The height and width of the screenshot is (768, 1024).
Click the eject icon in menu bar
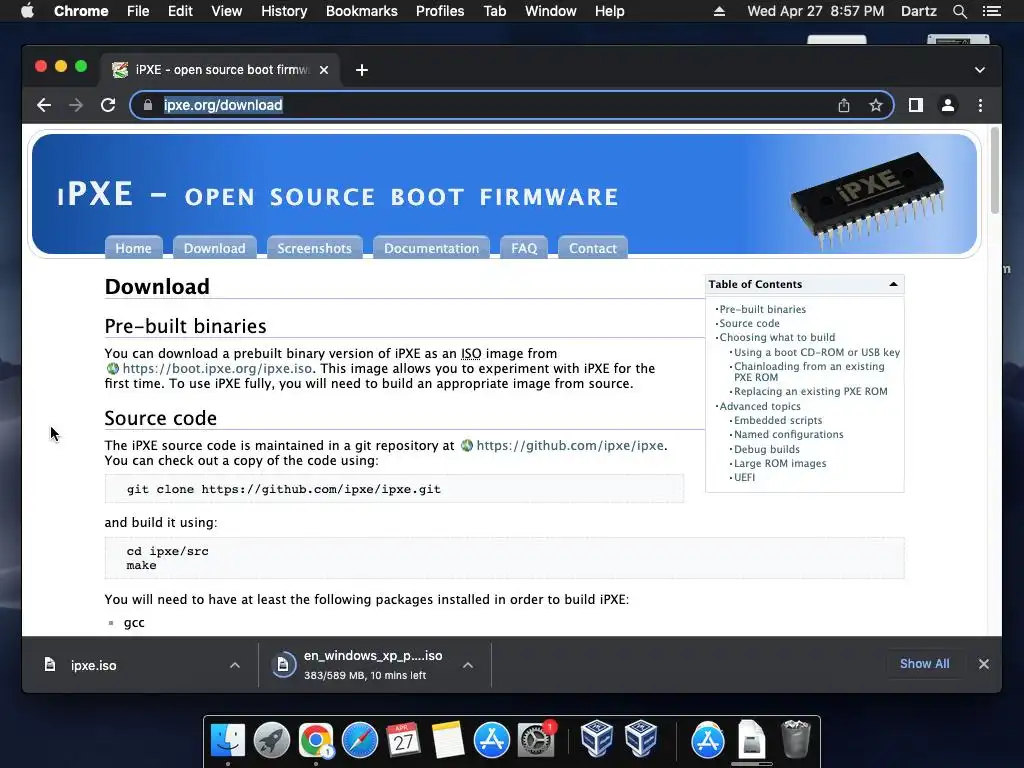click(719, 11)
